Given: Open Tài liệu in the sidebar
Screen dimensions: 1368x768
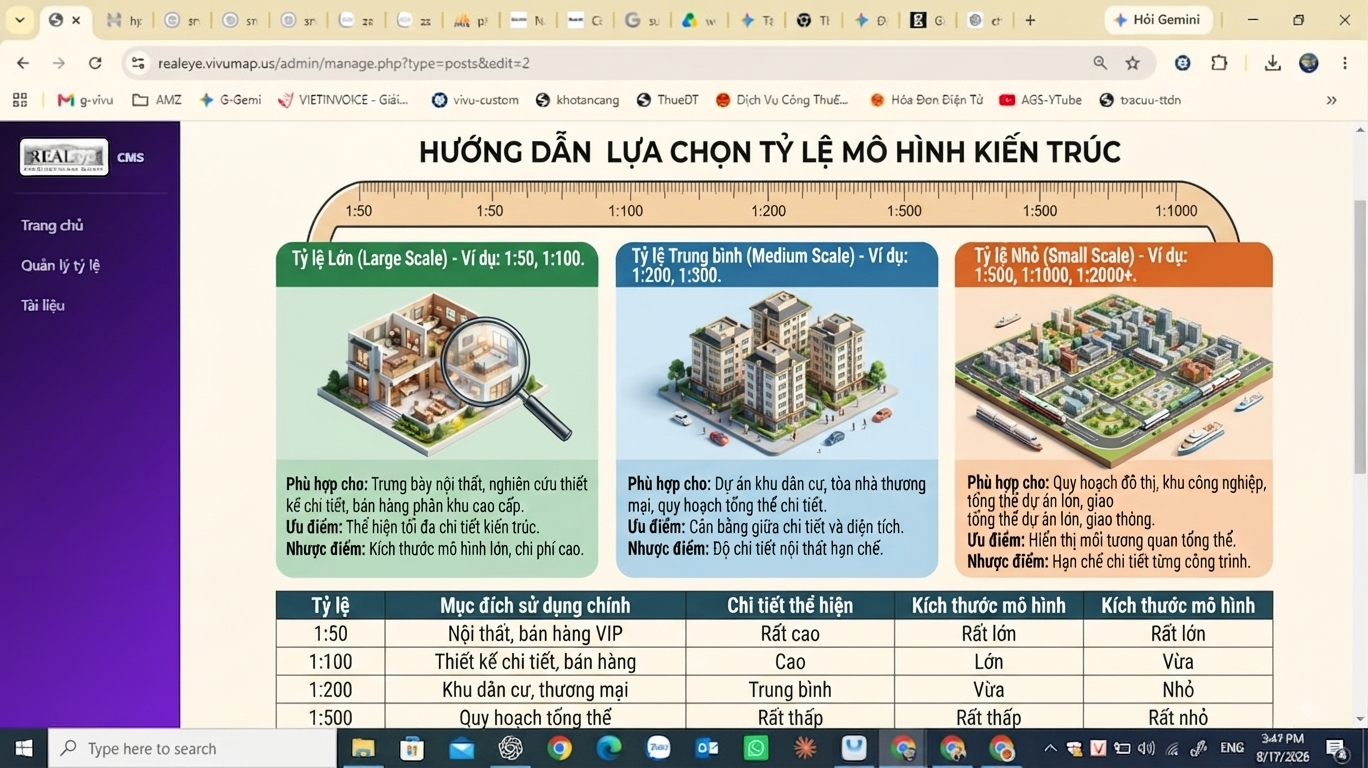Looking at the screenshot, I should 43,305.
